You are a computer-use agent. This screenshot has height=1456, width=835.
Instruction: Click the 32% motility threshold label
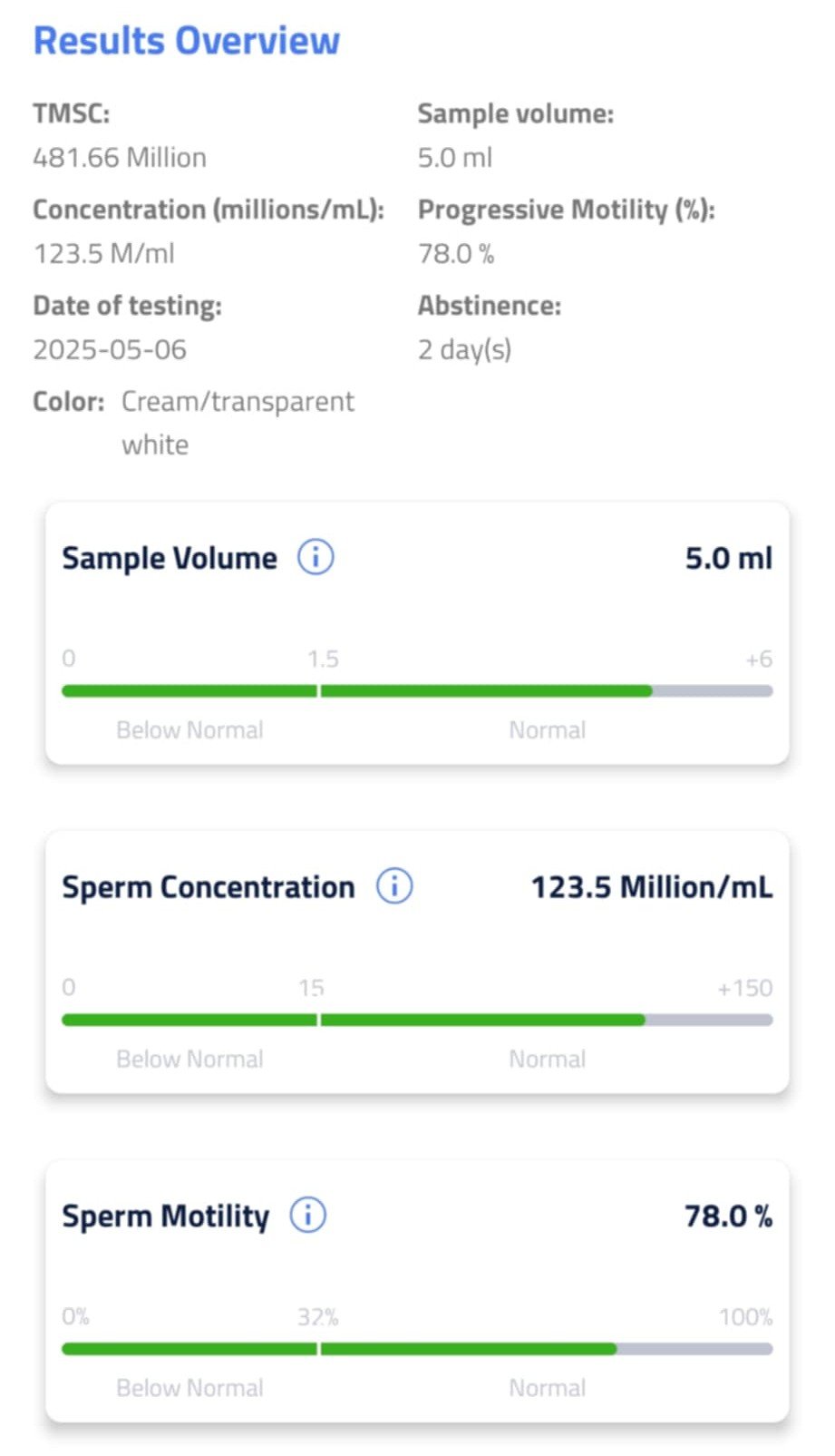pos(317,1316)
